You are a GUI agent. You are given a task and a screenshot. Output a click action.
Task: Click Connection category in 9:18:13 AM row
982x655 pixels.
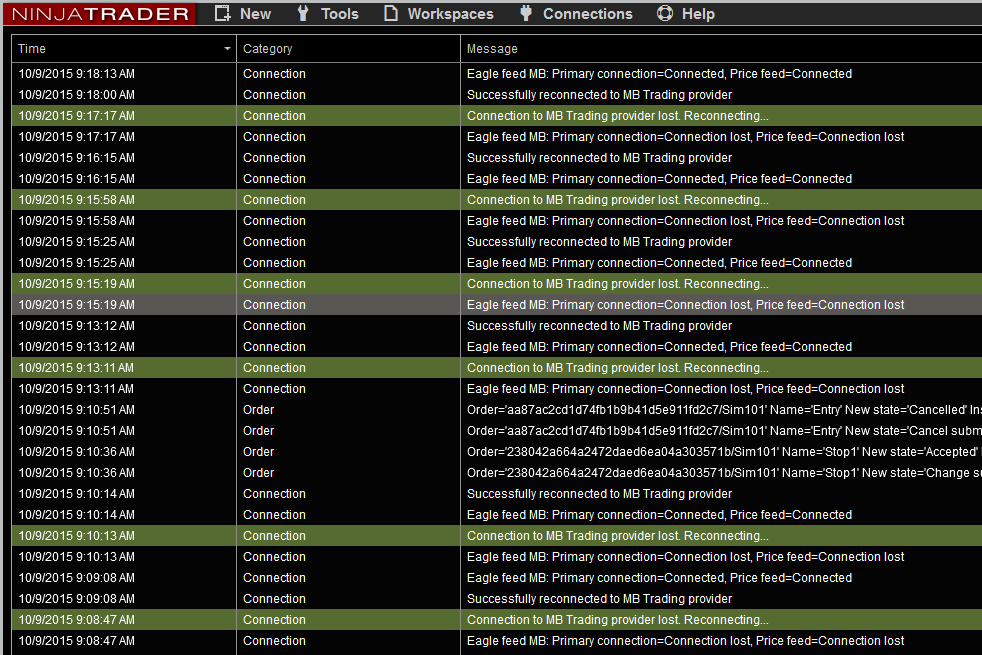point(274,74)
